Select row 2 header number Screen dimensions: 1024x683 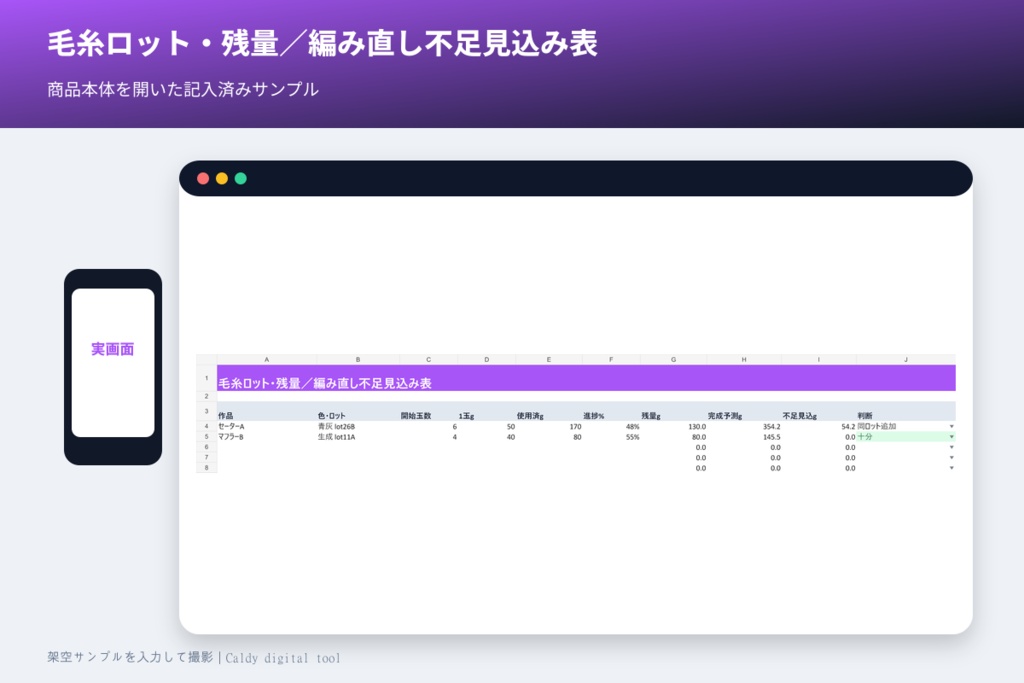(x=206, y=396)
